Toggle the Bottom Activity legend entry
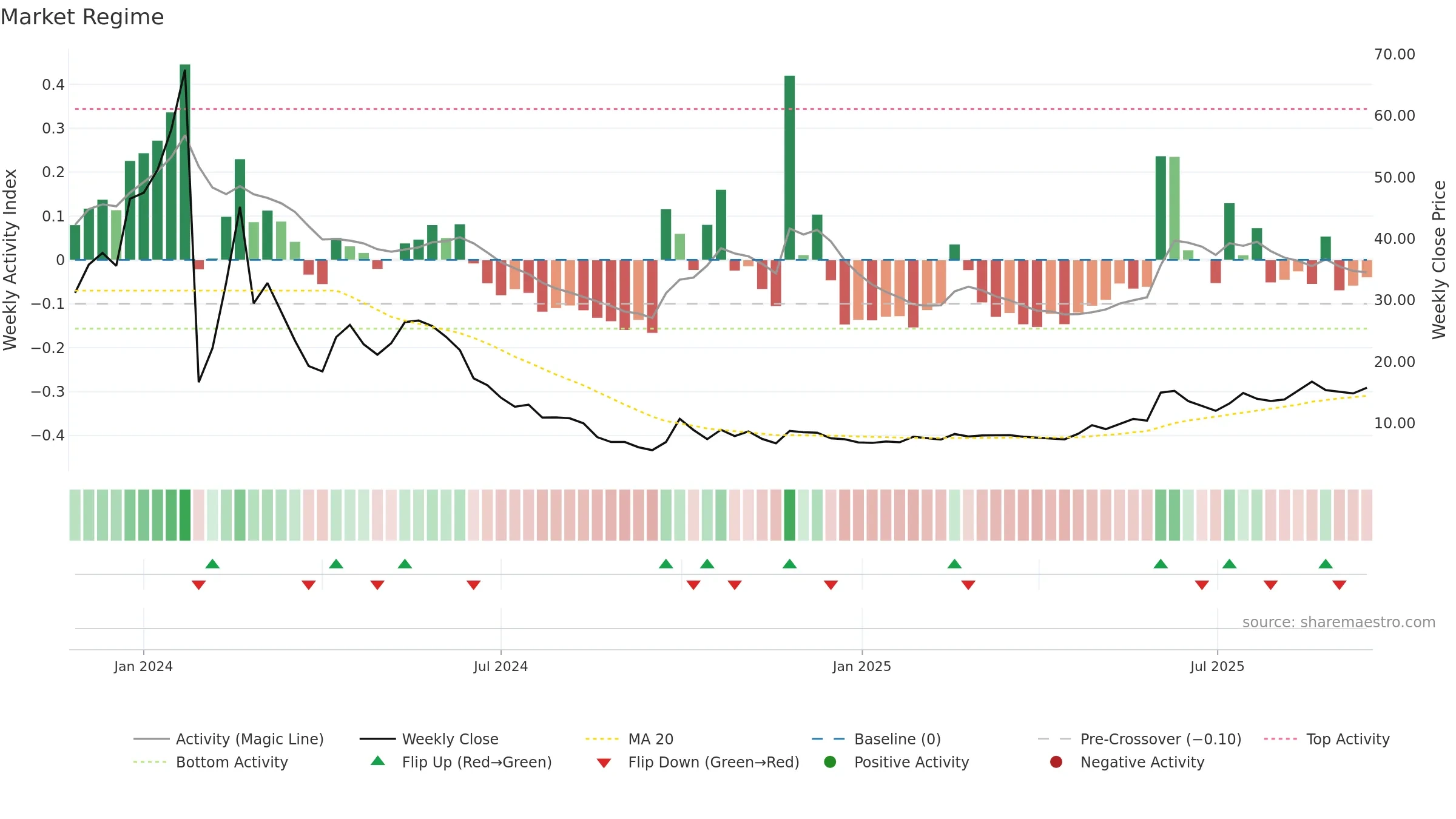The height and width of the screenshot is (819, 1456). tap(211, 762)
